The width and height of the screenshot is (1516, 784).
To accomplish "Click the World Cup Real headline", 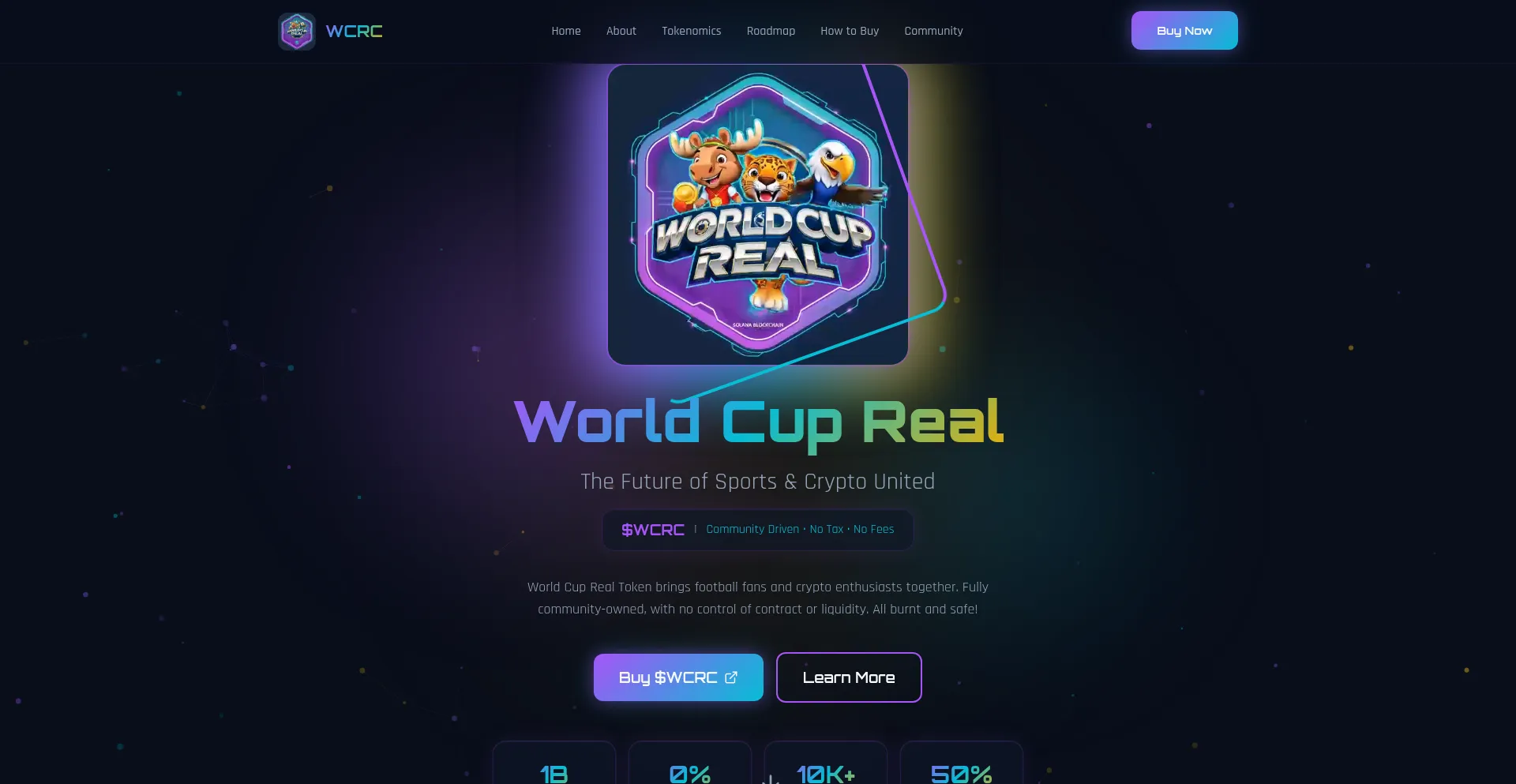I will coord(758,422).
